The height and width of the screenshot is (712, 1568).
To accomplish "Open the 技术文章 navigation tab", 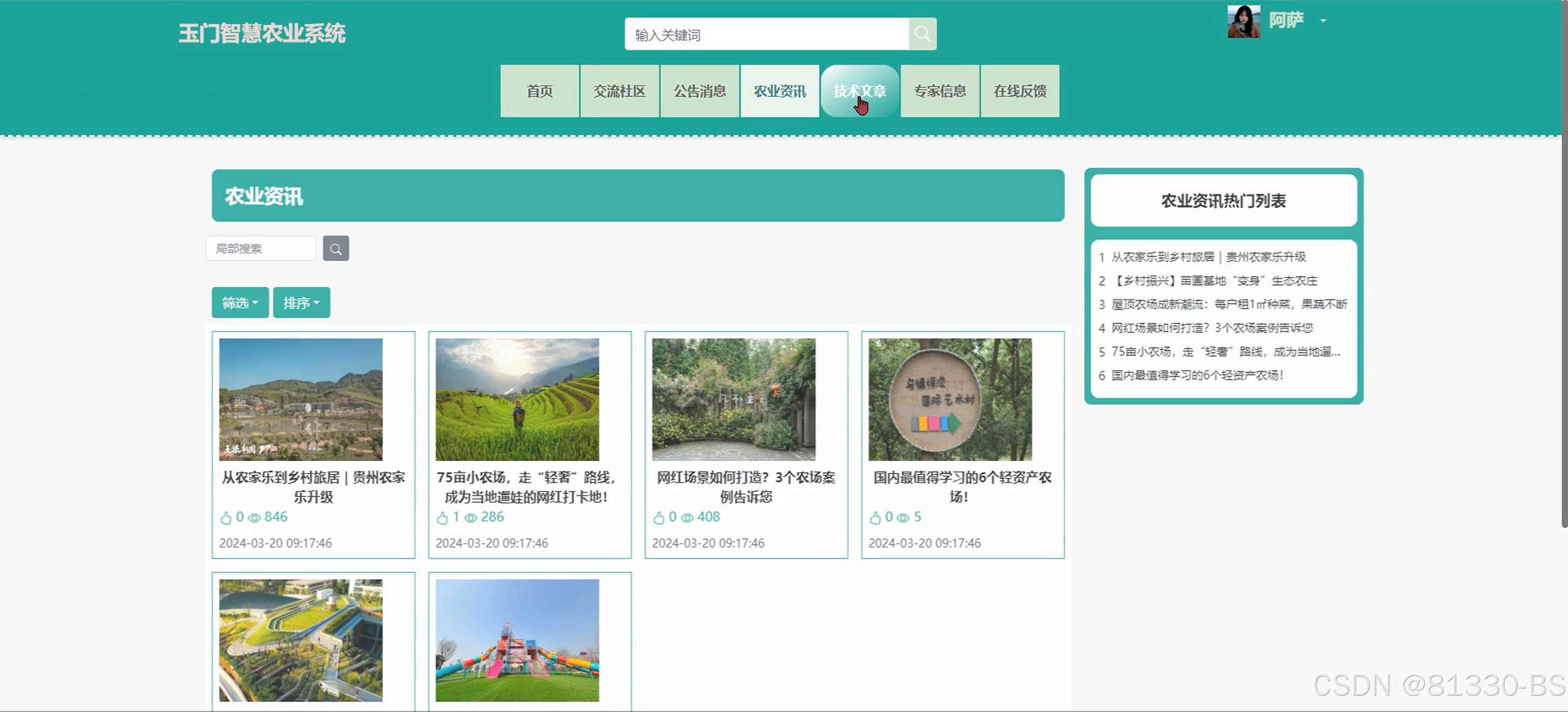I will pos(859,91).
